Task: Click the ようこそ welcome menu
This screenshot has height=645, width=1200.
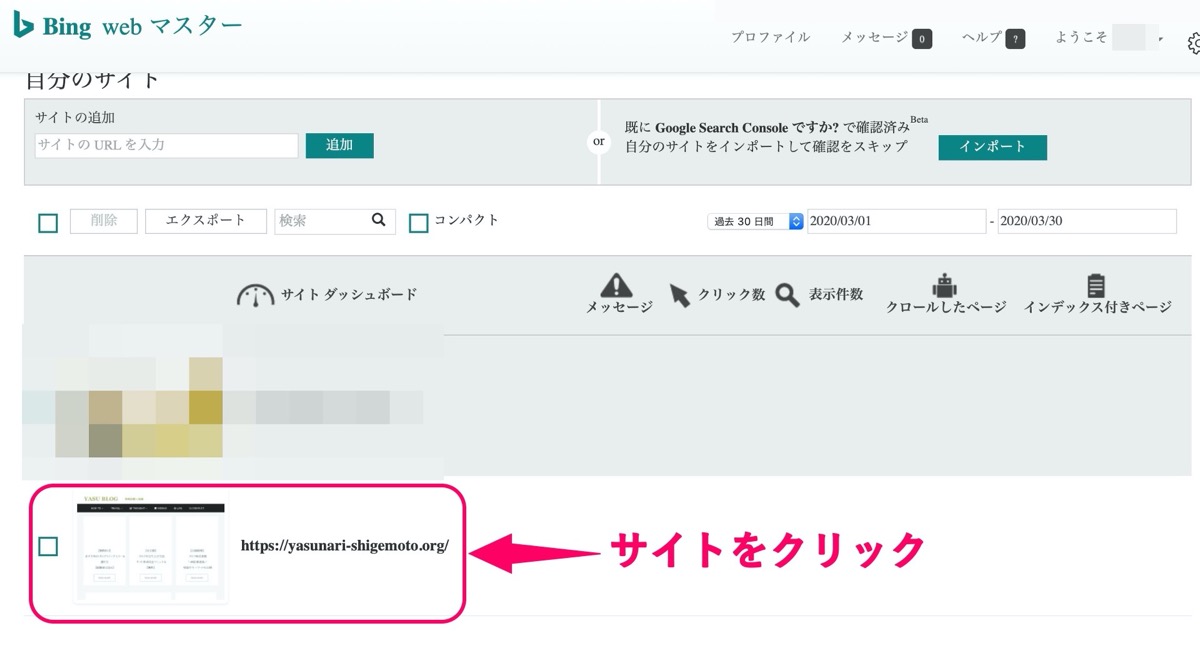Action: tap(1081, 37)
